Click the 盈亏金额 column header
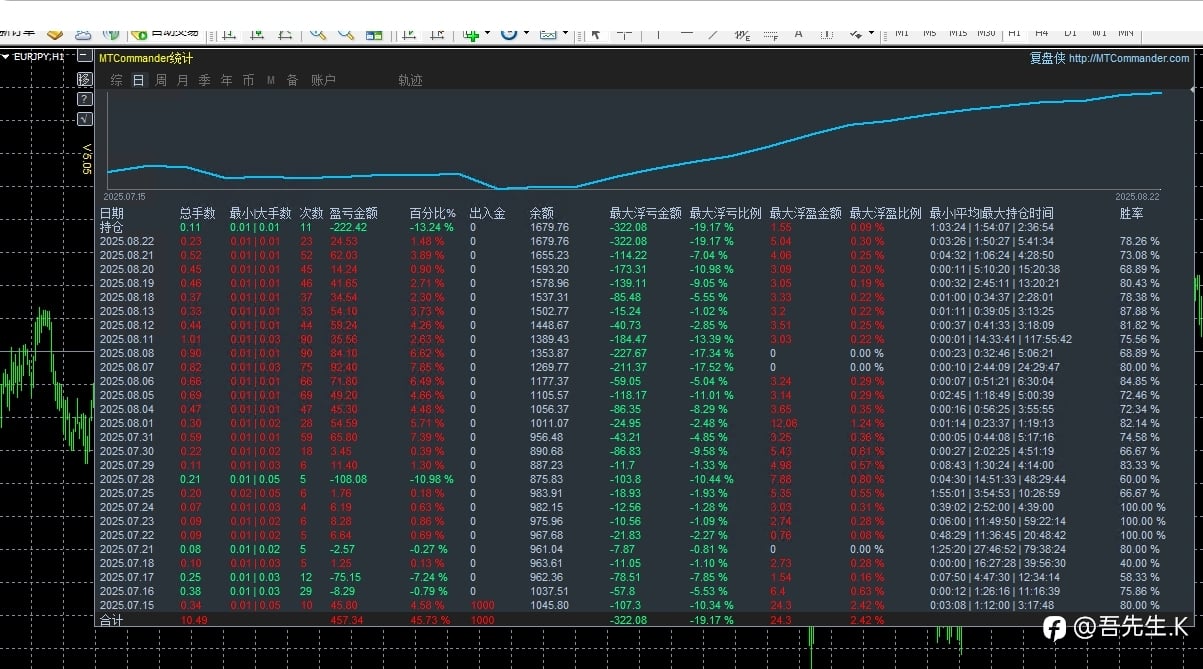1203x669 pixels. [354, 213]
